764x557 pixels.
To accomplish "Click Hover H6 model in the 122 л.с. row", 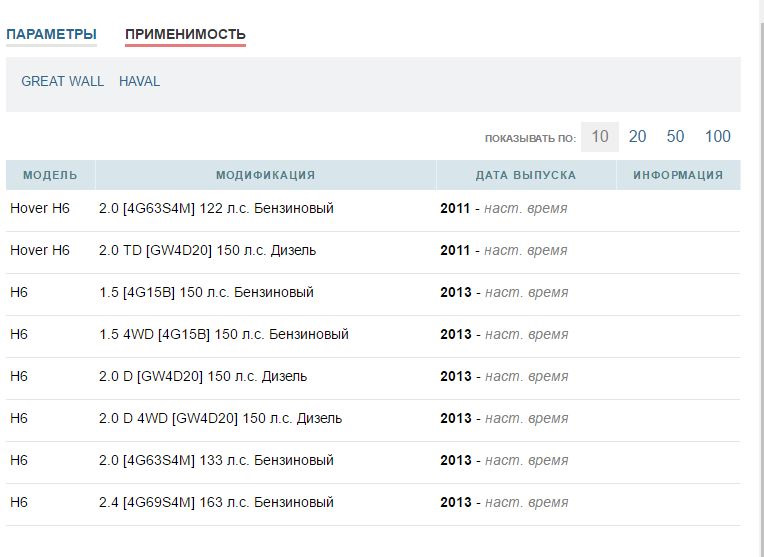I will 40,209.
